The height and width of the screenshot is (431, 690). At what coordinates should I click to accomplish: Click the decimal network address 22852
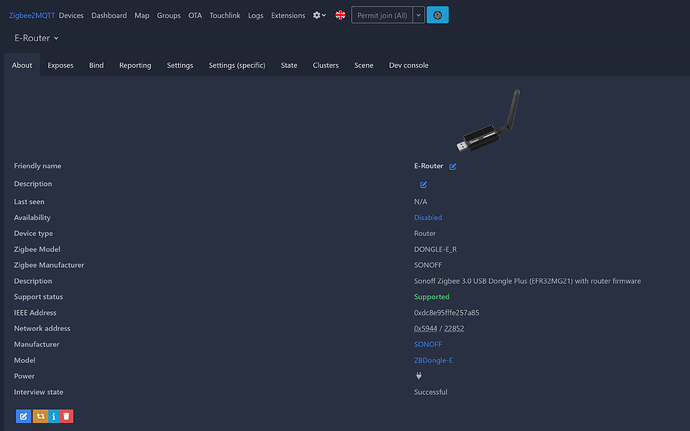(x=454, y=328)
